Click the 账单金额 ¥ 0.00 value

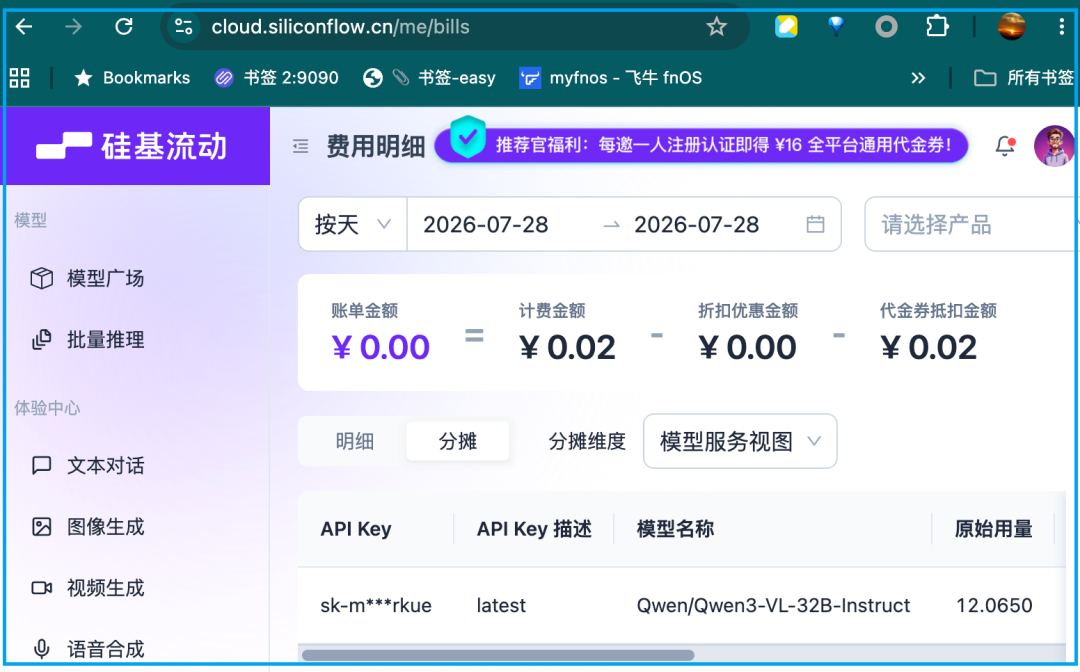(x=381, y=347)
